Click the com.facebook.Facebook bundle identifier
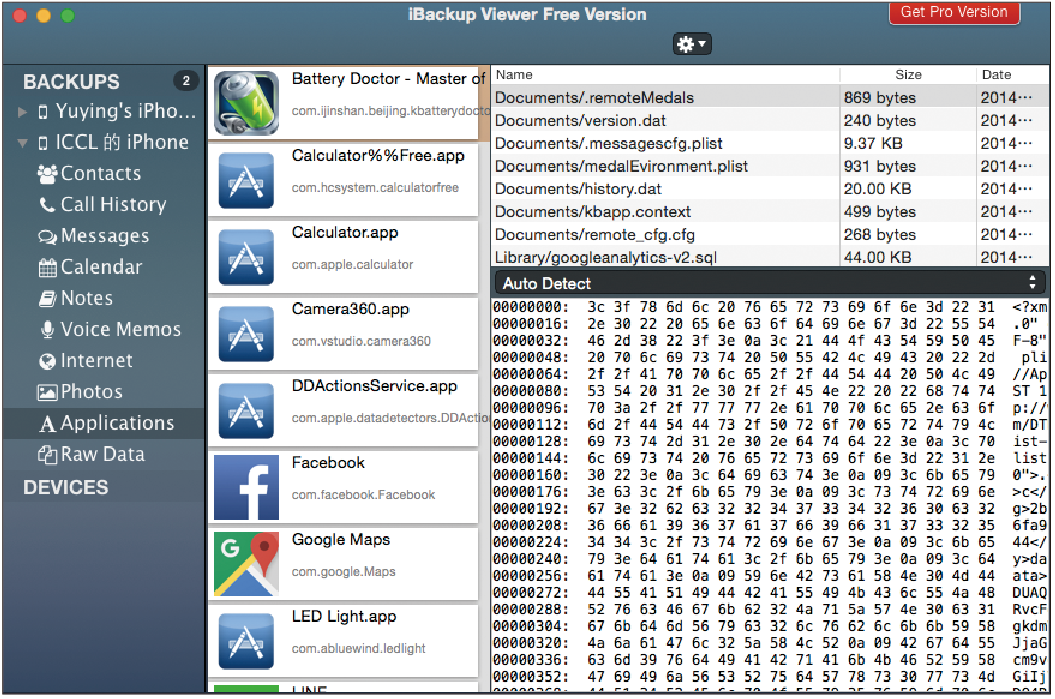 click(363, 495)
